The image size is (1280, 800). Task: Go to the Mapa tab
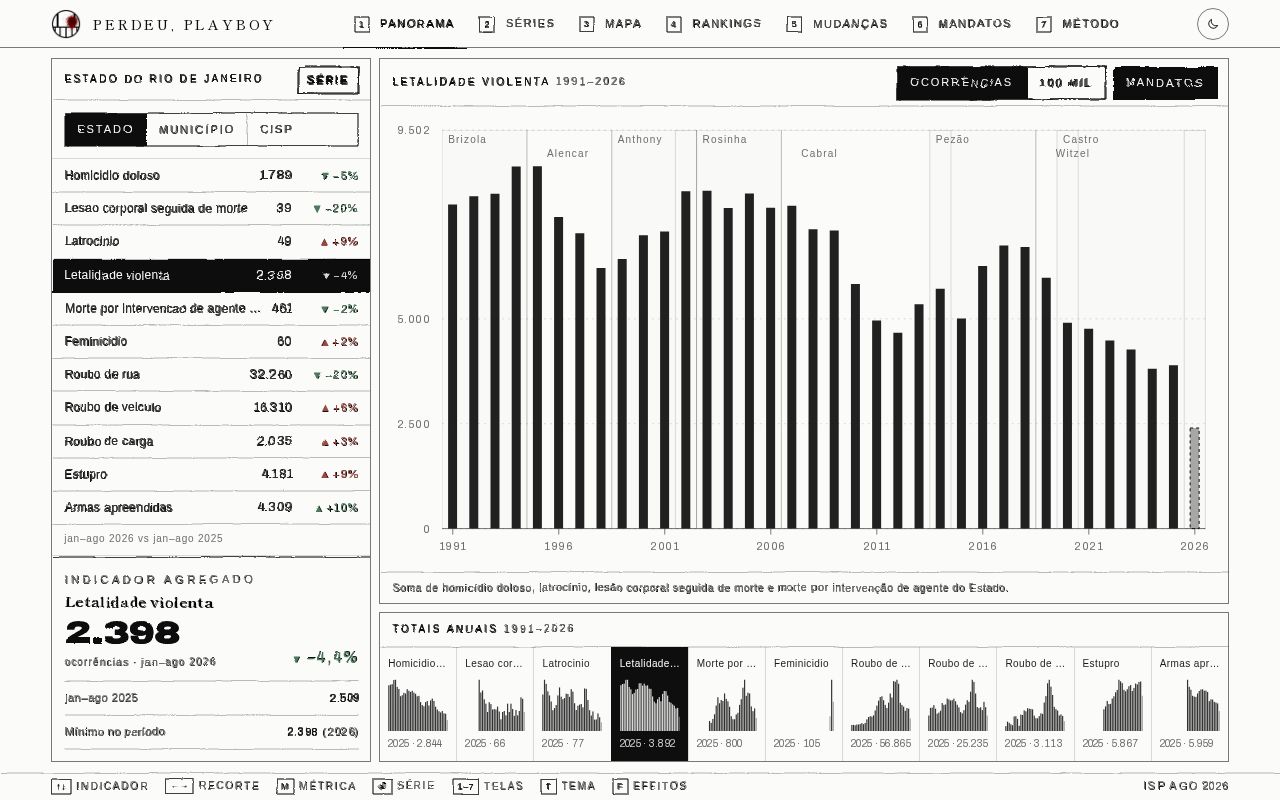click(x=610, y=24)
